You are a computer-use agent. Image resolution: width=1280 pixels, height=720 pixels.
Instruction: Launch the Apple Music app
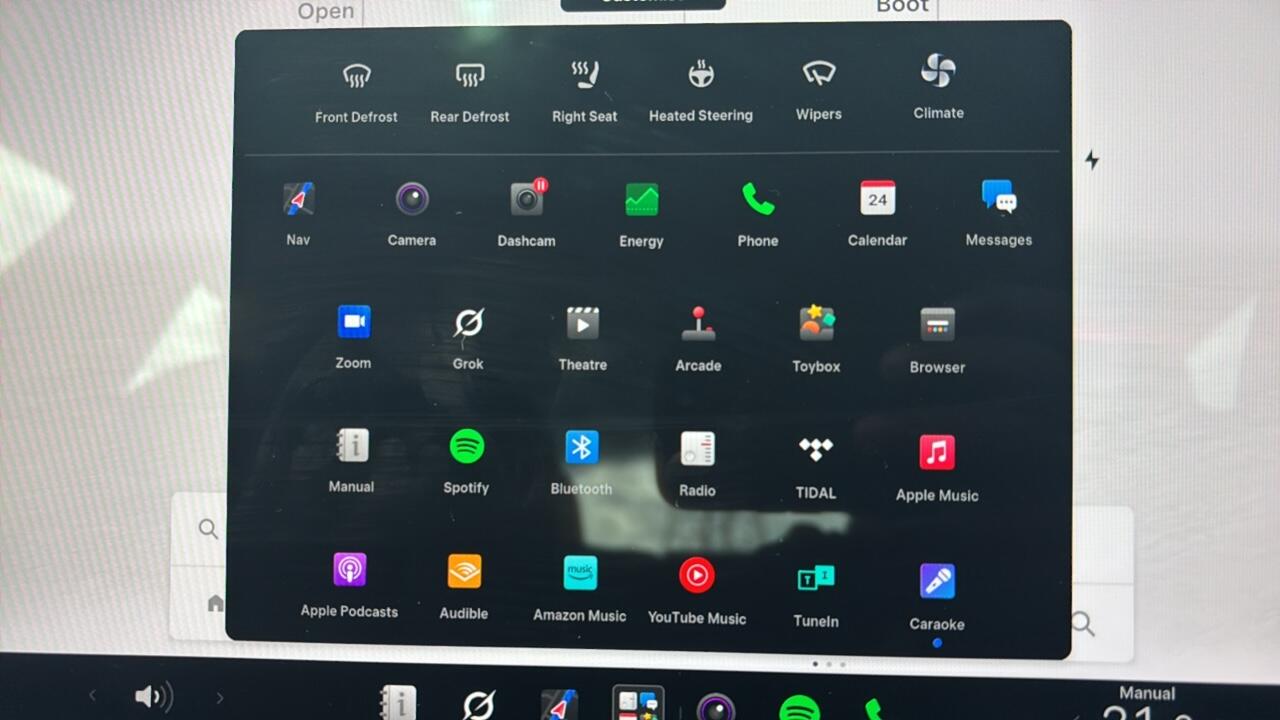click(x=937, y=468)
